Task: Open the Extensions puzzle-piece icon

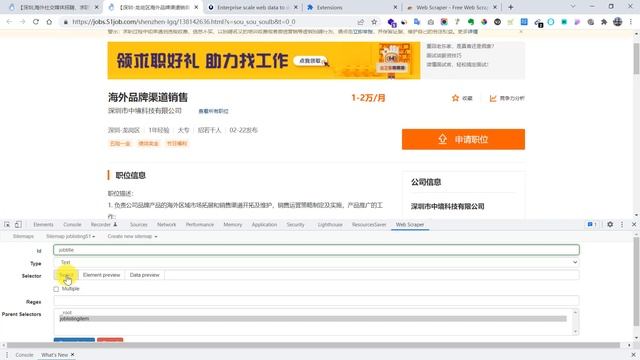Action: (x=604, y=22)
